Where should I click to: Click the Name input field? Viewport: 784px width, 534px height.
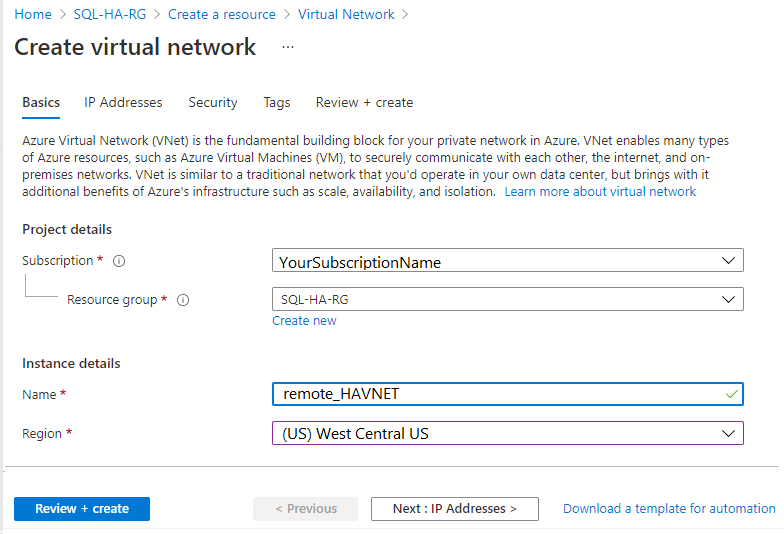[500, 394]
